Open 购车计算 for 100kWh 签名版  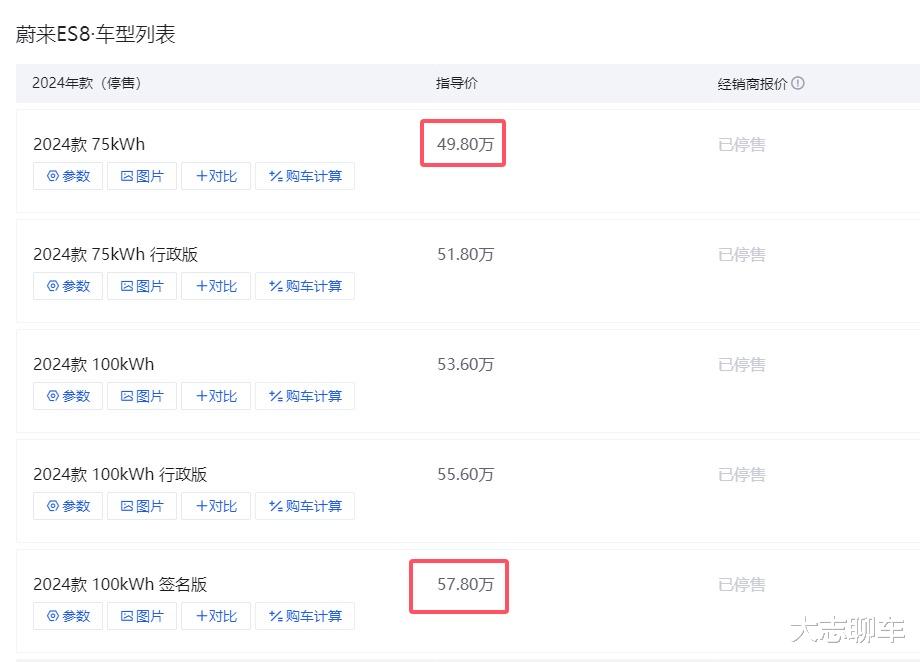pyautogui.click(x=305, y=616)
